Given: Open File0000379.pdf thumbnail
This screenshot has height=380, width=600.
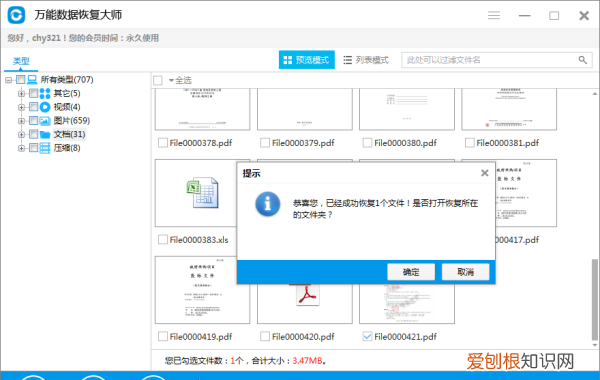Looking at the screenshot, I should click(305, 109).
